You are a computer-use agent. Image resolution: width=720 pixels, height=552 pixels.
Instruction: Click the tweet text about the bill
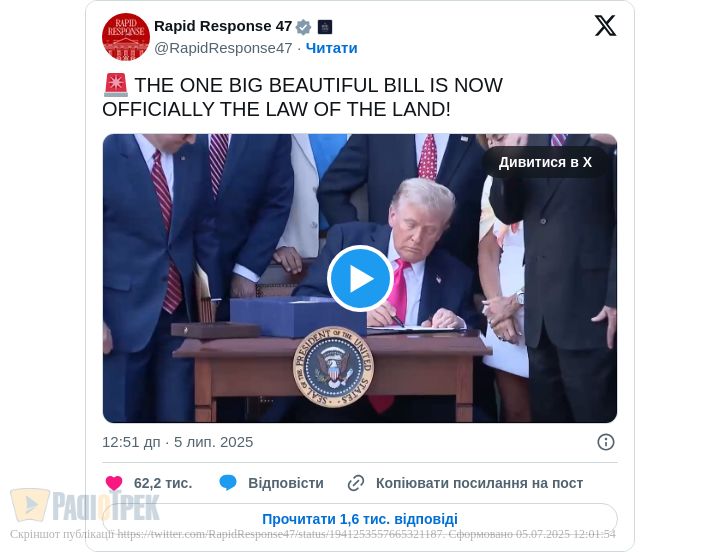[x=303, y=97]
